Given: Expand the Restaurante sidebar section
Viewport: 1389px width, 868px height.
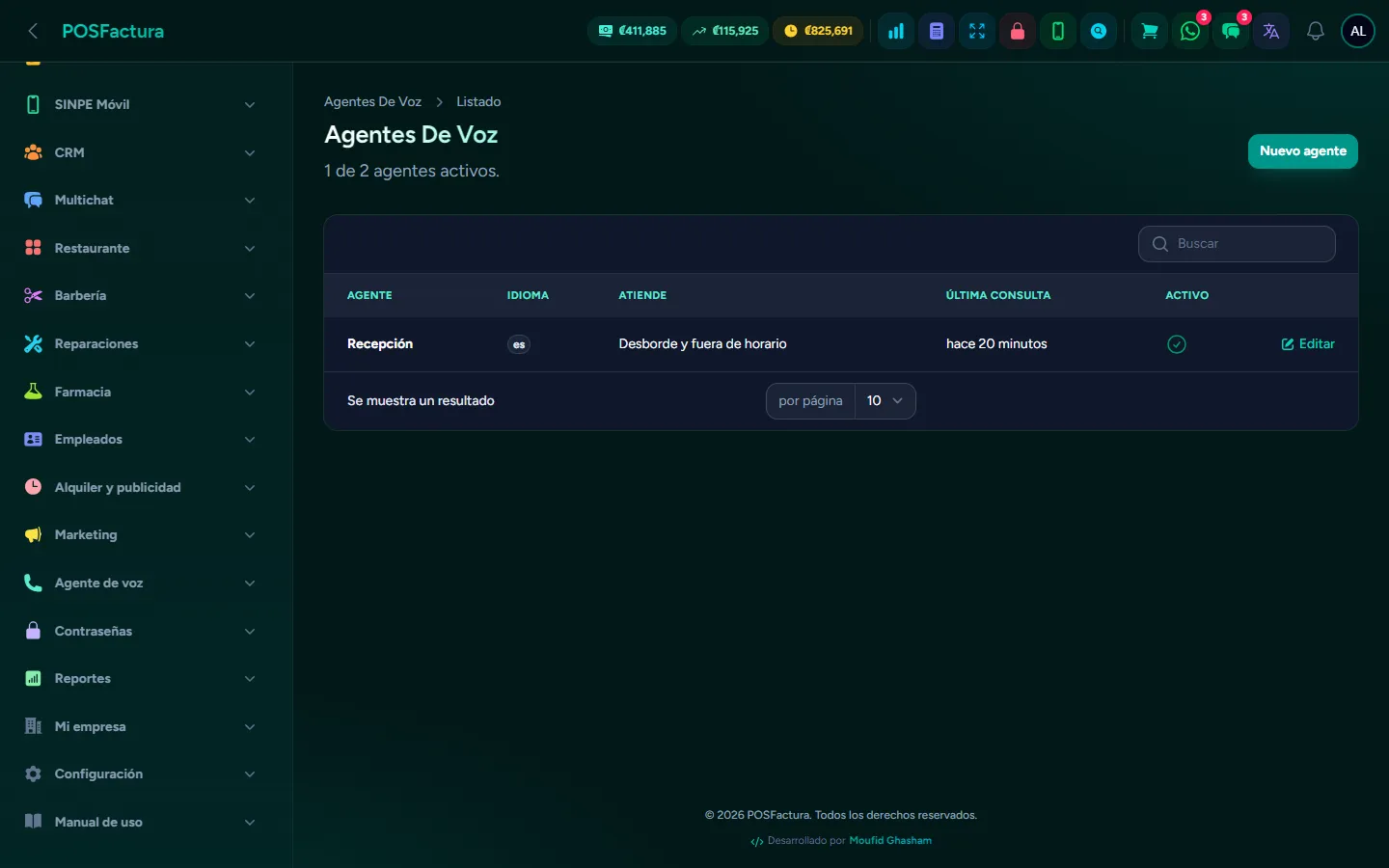Looking at the screenshot, I should (x=140, y=248).
